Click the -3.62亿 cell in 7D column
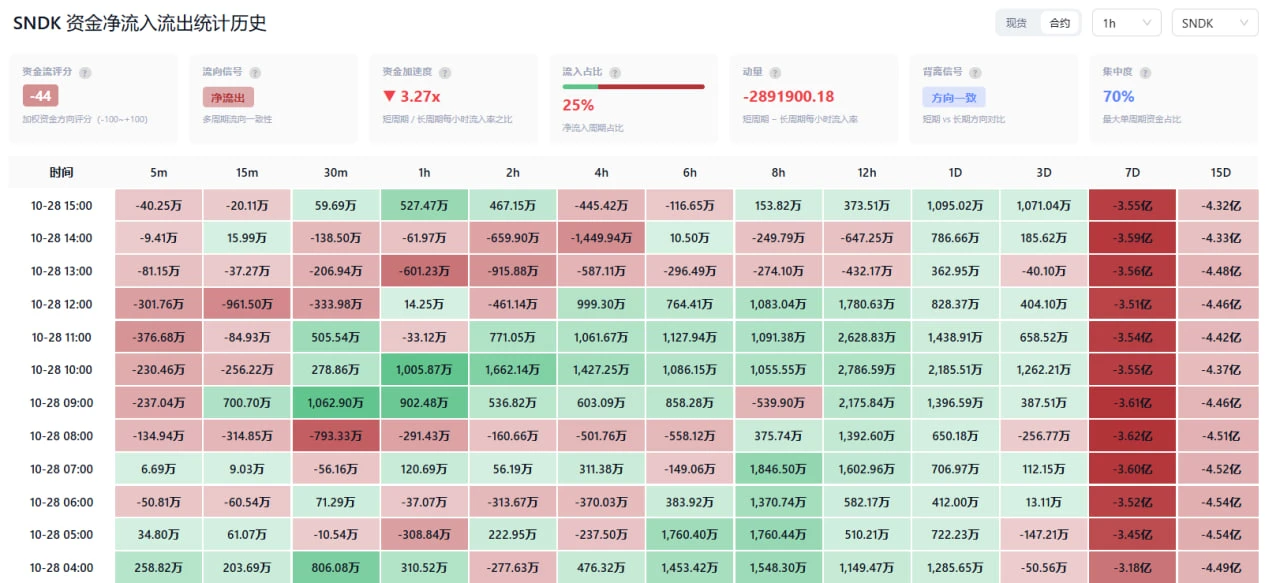 click(1132, 436)
